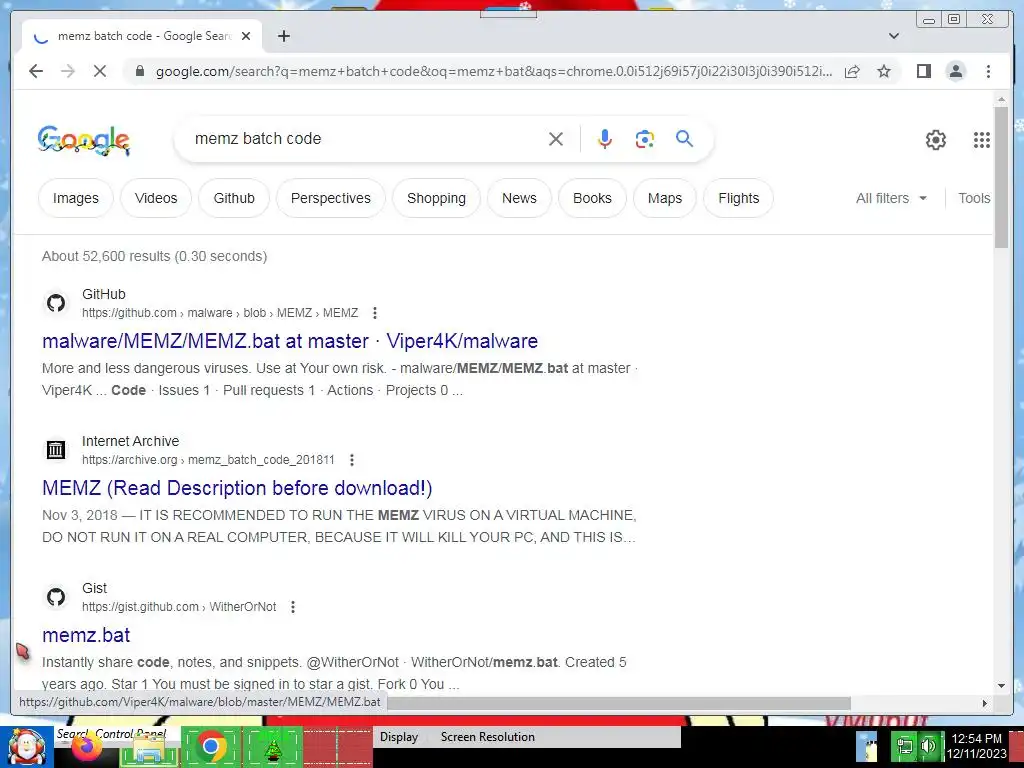Bookmark this page with the star

tap(884, 71)
